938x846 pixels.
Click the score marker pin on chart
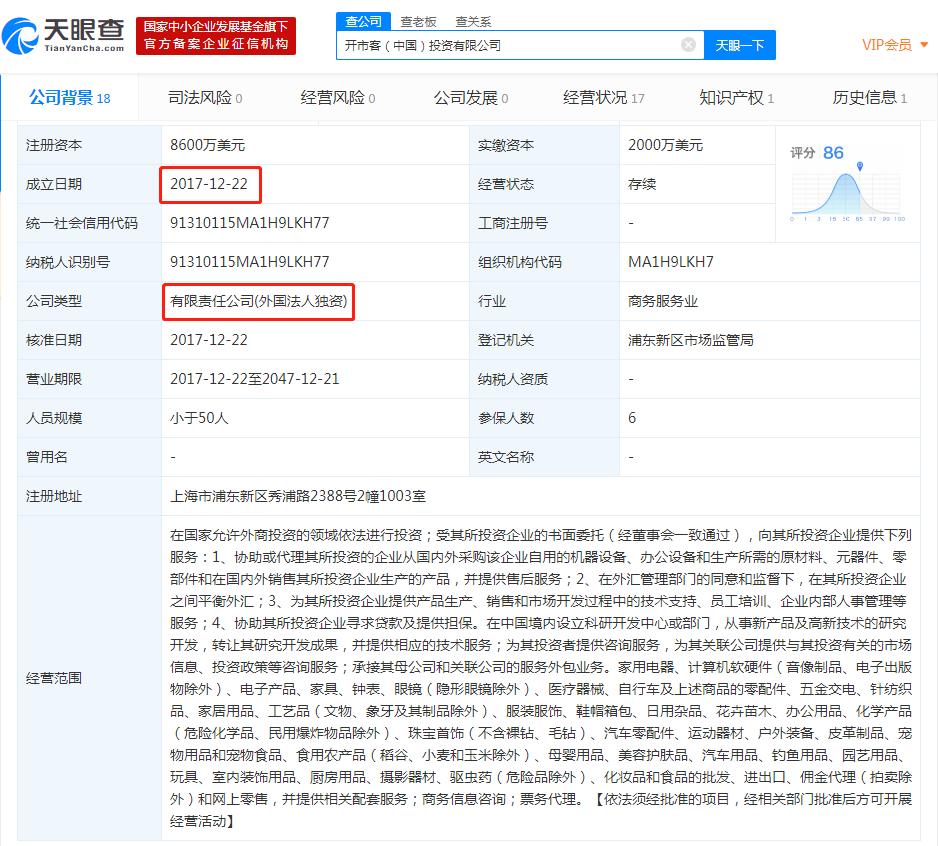pos(860,166)
